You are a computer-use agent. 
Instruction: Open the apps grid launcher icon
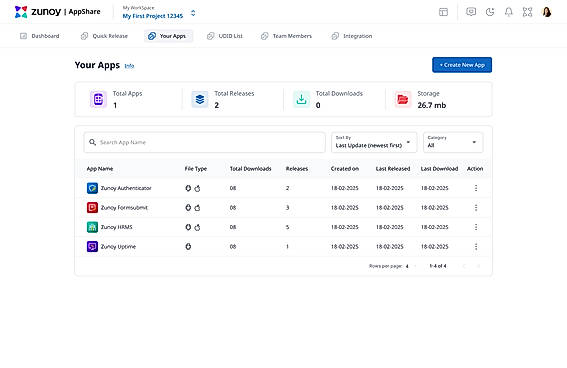click(x=528, y=12)
